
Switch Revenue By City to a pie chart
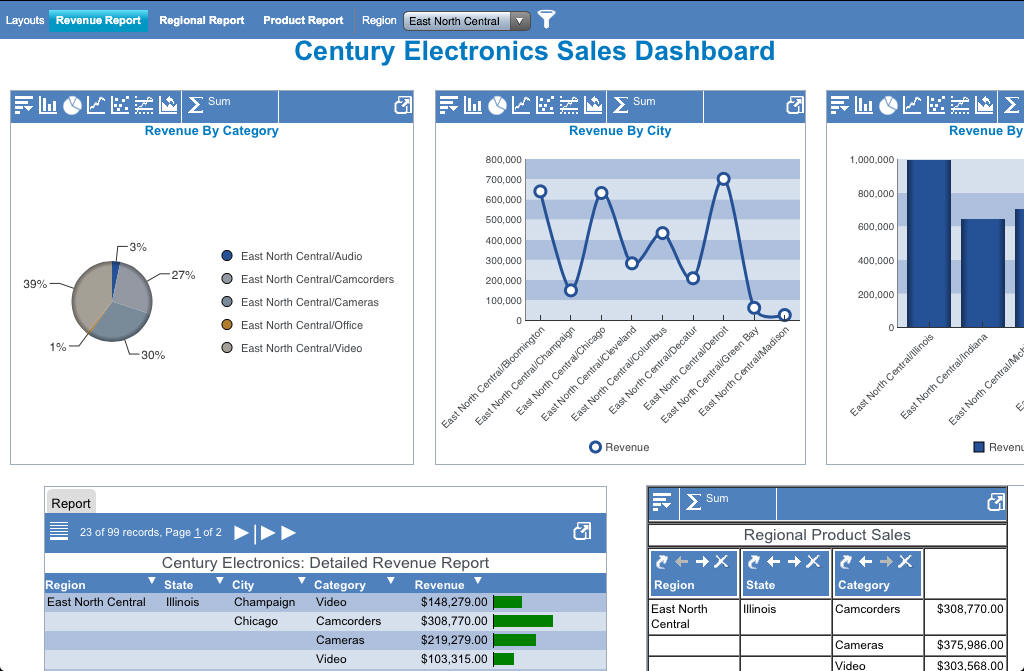497,105
